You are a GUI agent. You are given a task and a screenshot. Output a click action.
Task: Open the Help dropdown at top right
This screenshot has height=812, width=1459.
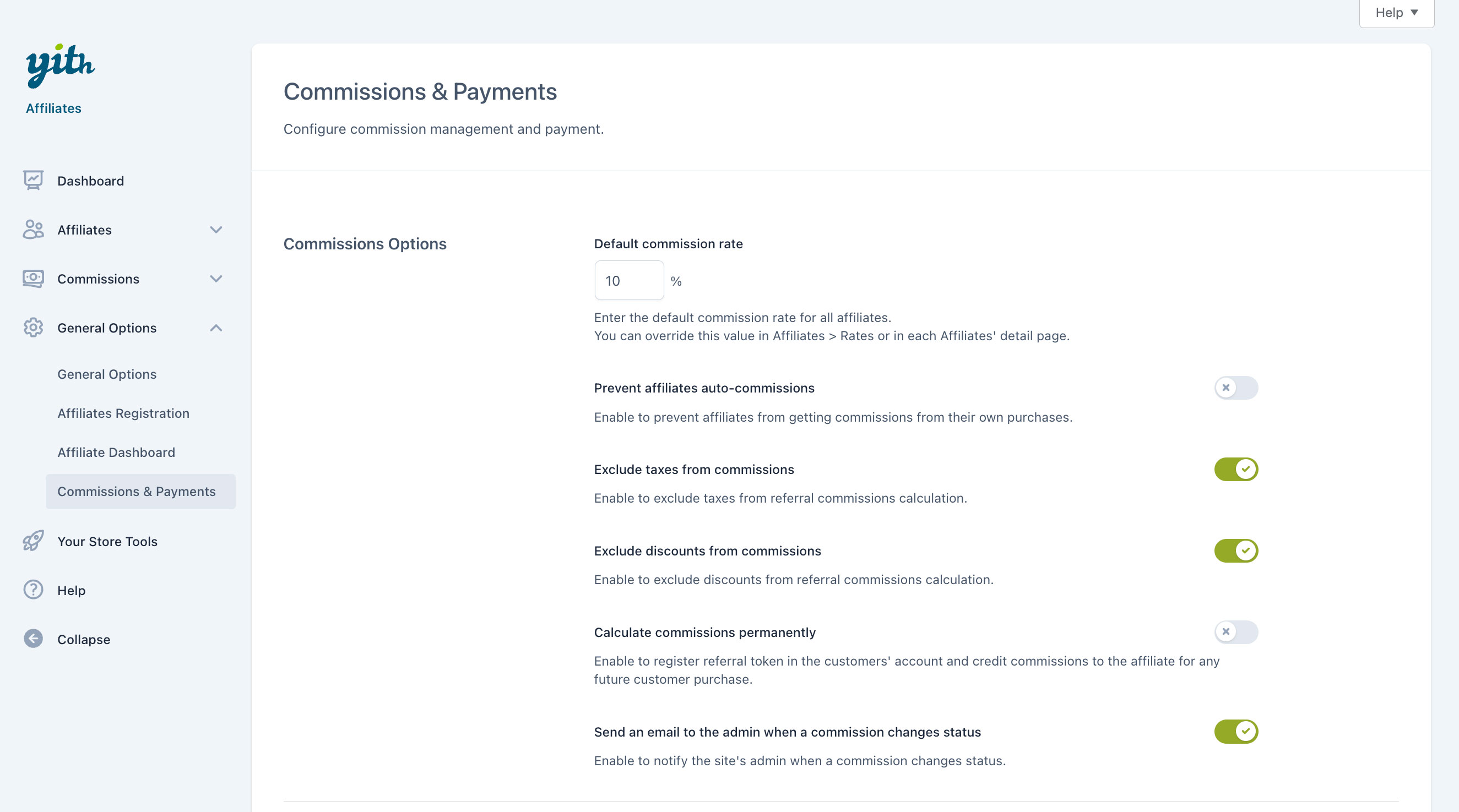(x=1396, y=13)
